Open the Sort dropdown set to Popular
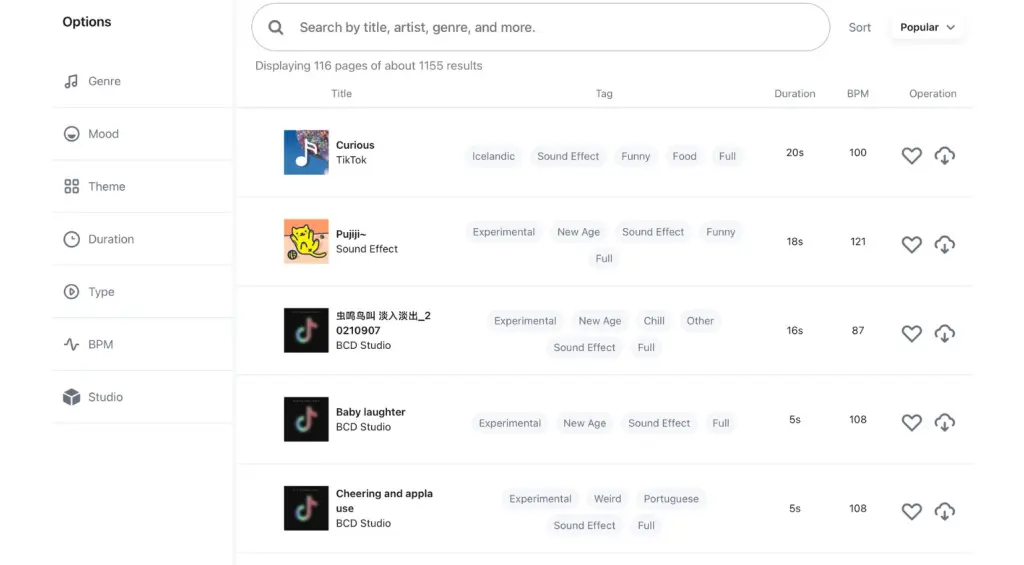This screenshot has width=1024, height=565. click(927, 28)
